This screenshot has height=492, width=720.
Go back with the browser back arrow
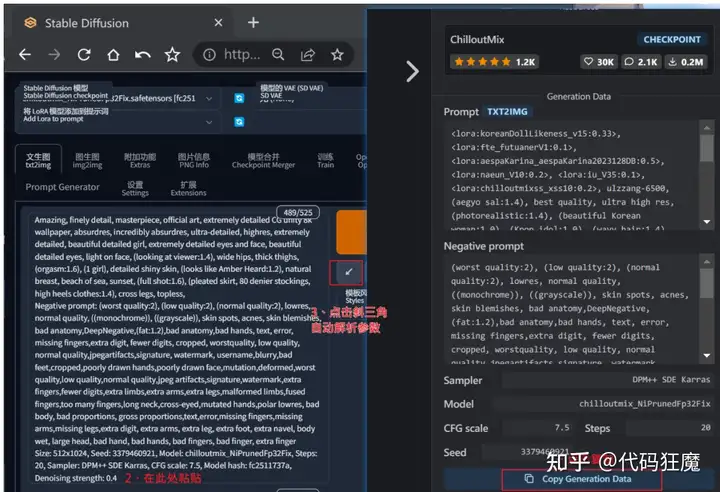pyautogui.click(x=25, y=55)
